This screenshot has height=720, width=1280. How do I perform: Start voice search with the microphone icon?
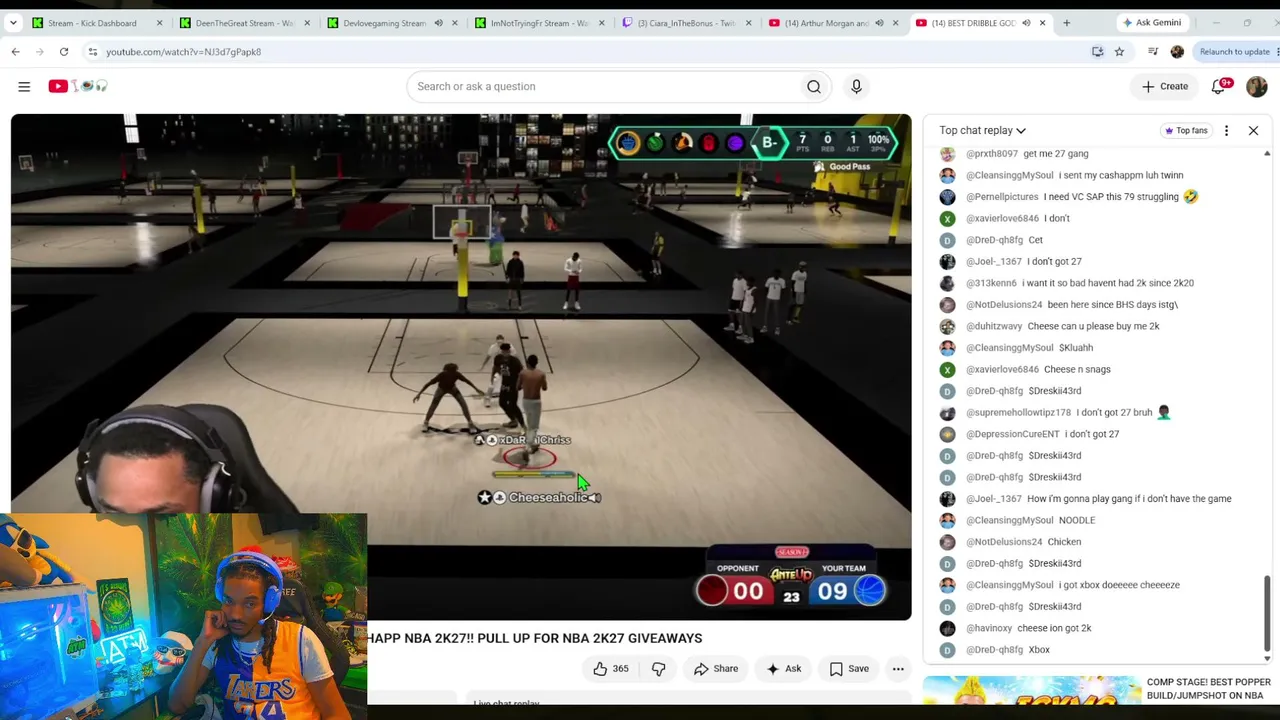[856, 86]
